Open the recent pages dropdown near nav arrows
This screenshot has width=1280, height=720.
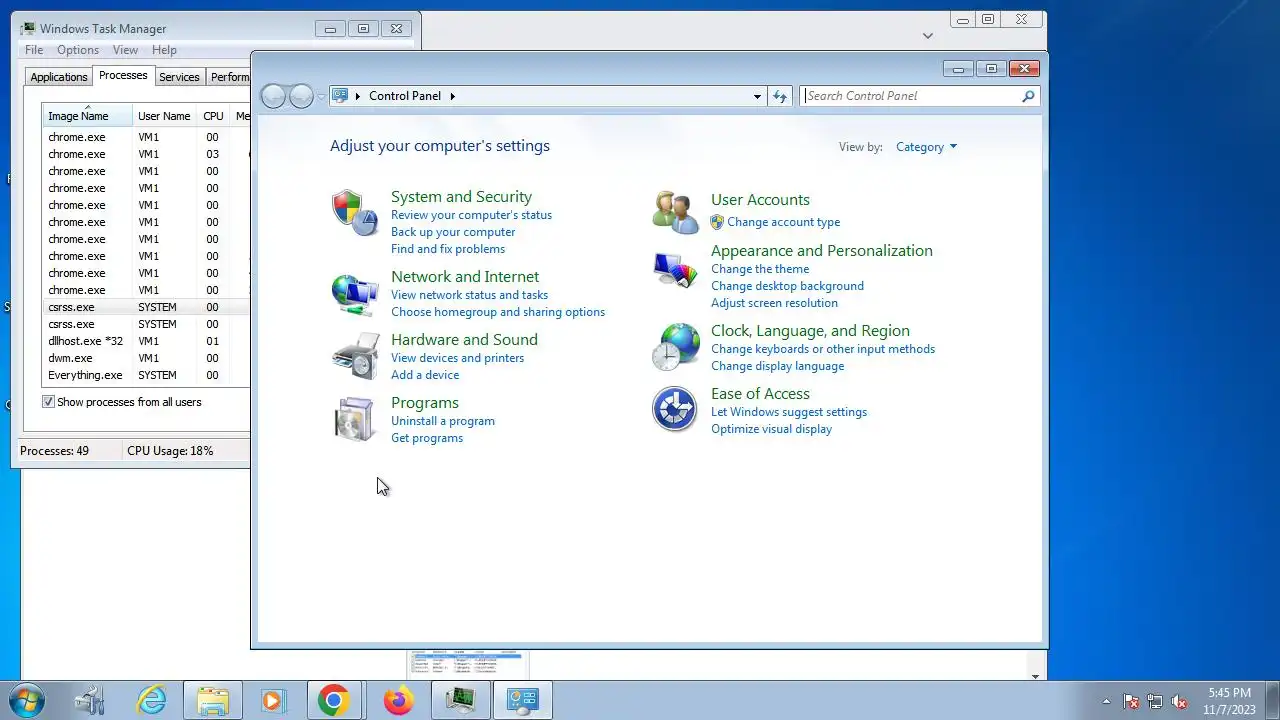tap(320, 96)
